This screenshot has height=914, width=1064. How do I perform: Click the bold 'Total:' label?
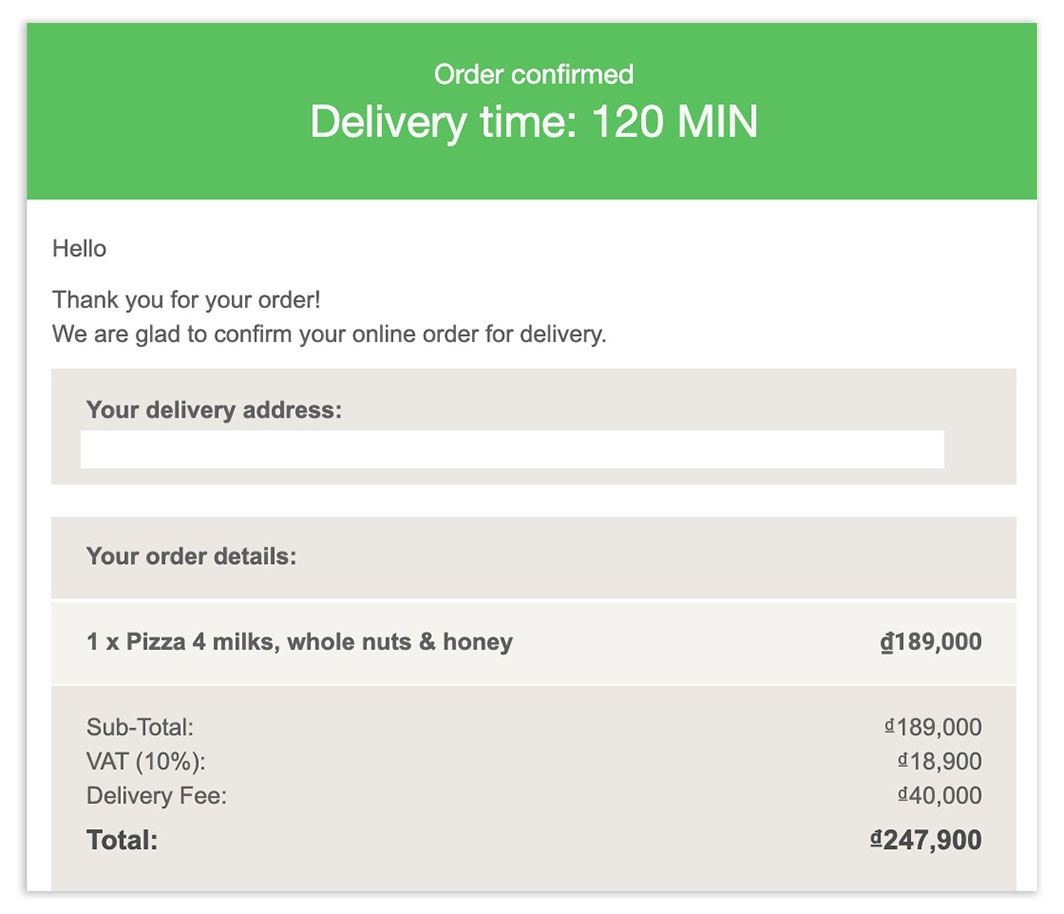coord(122,840)
